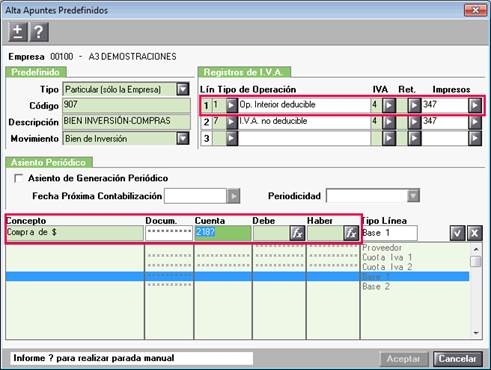Click the Tipo Línea field Base 1

coord(389,233)
